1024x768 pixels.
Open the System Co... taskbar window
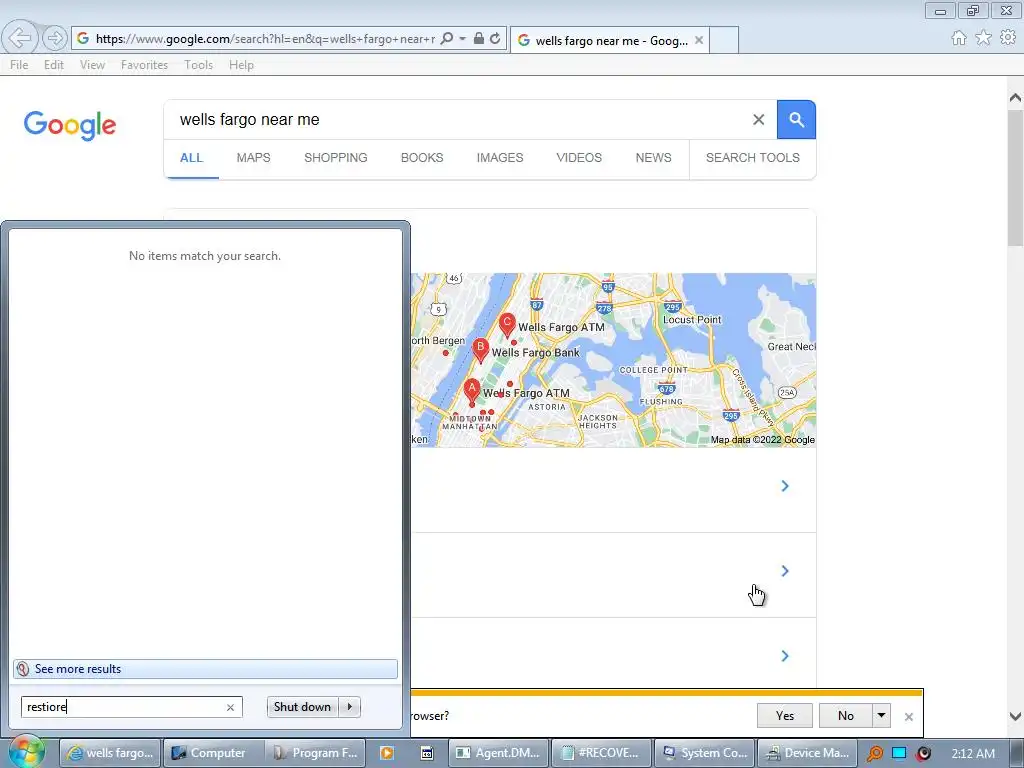[x=705, y=753]
